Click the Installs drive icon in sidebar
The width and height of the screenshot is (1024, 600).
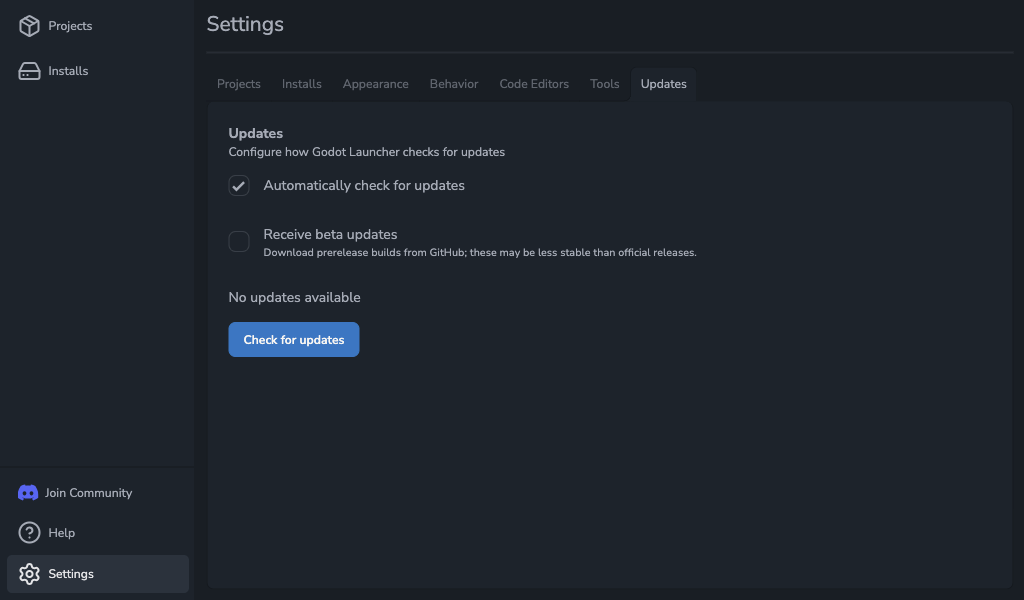point(29,71)
